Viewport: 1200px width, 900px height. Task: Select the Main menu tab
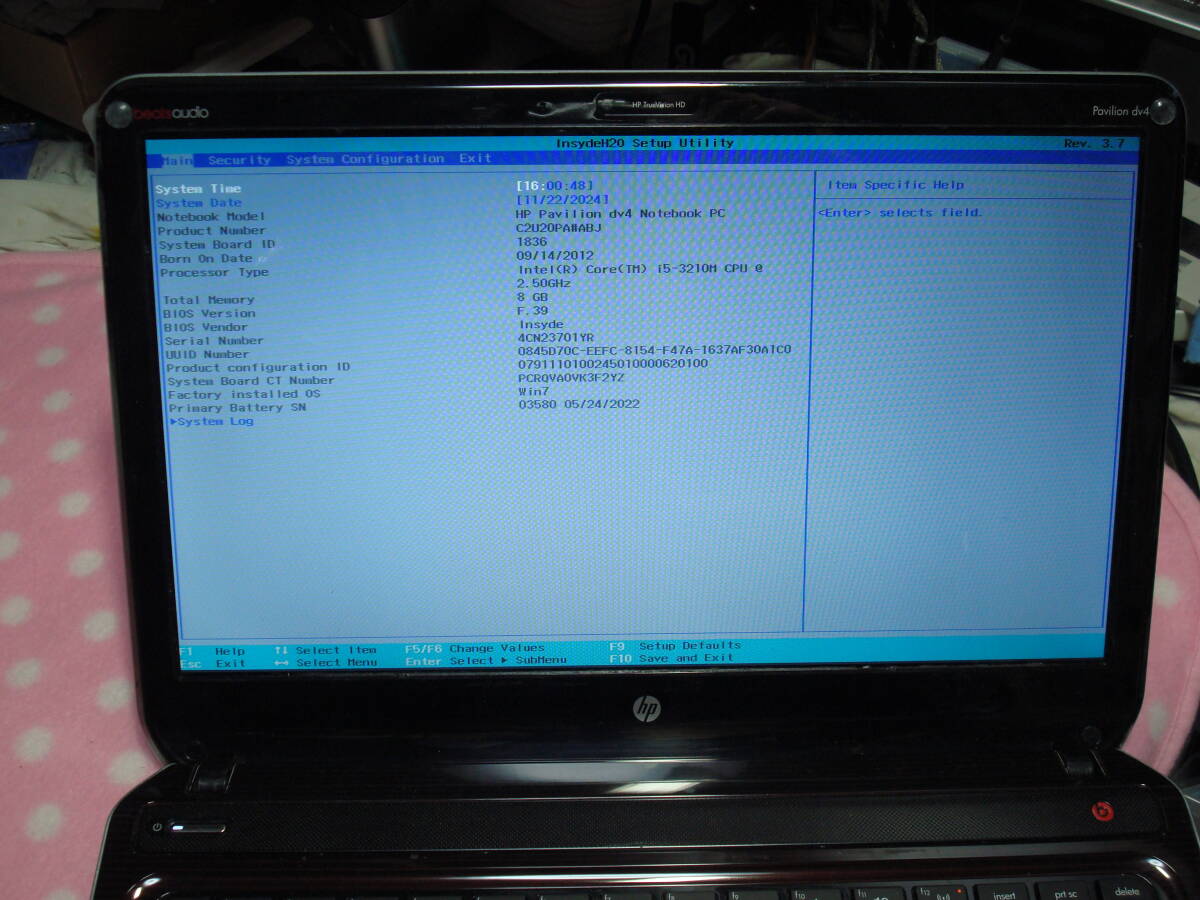(x=177, y=160)
